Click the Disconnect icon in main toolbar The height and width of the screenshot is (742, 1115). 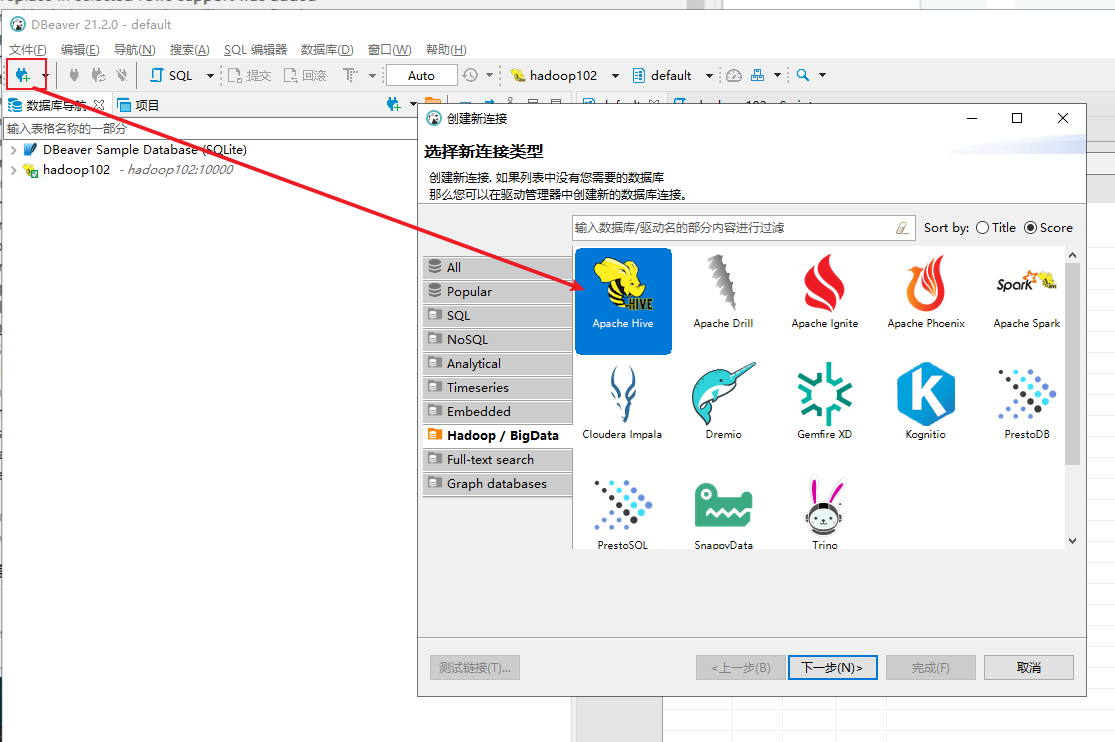122,75
